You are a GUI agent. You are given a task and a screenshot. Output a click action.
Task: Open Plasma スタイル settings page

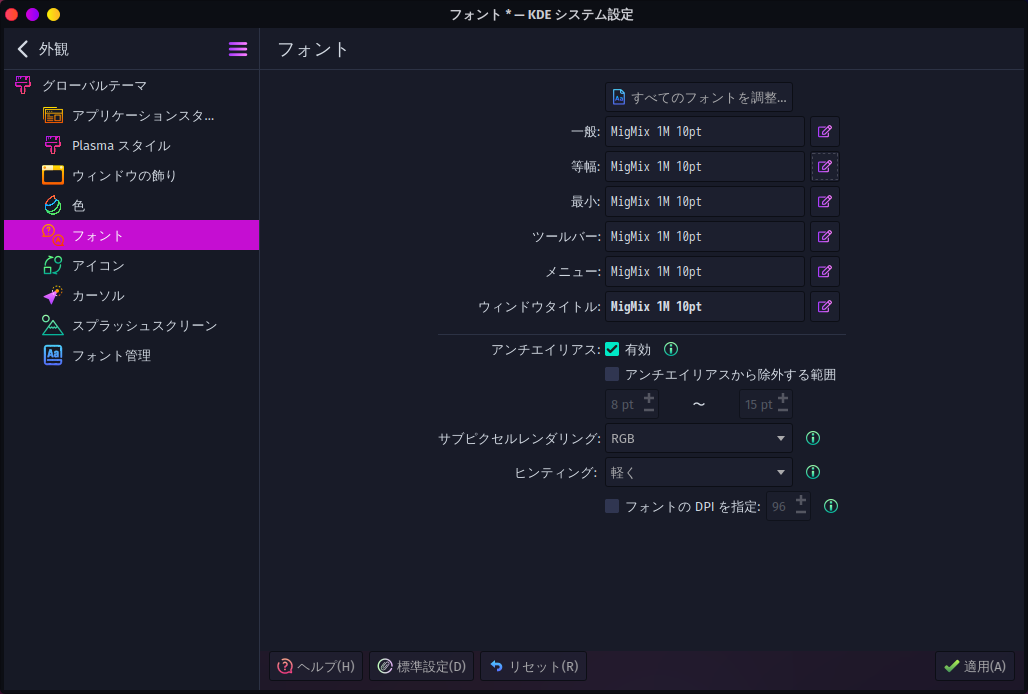[x=131, y=145]
